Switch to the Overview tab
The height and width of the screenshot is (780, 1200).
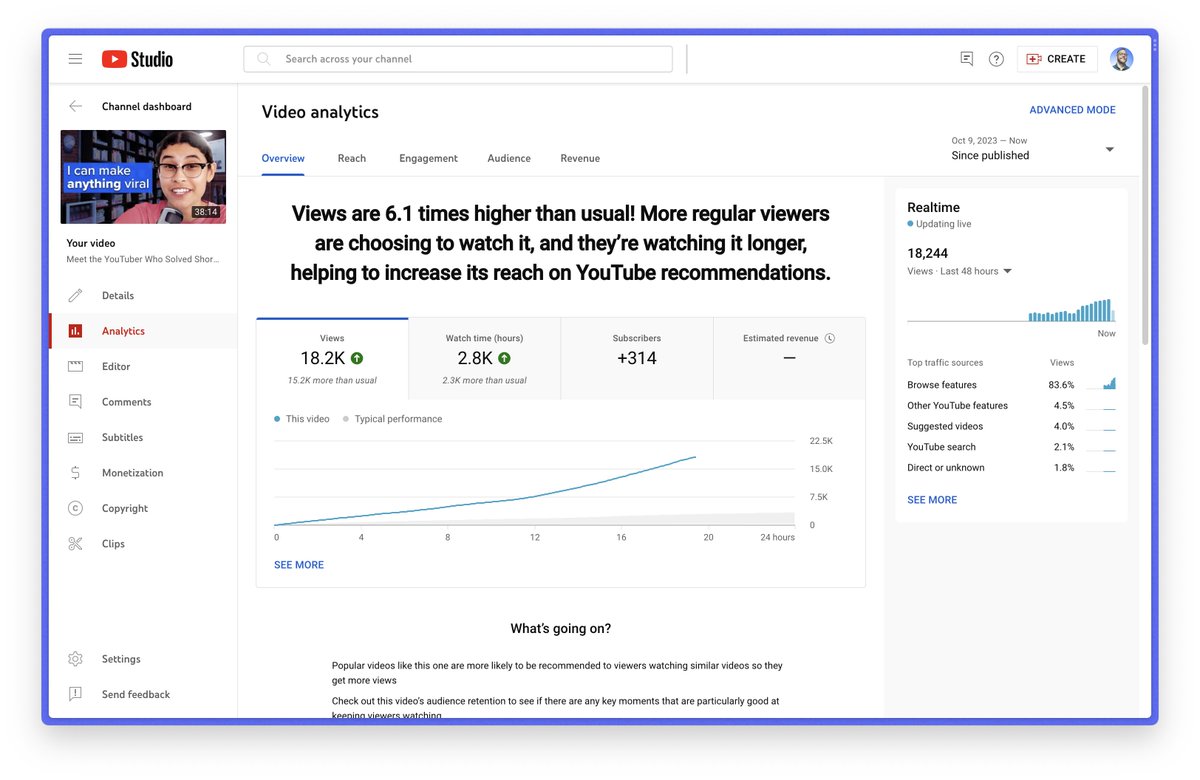(x=283, y=158)
